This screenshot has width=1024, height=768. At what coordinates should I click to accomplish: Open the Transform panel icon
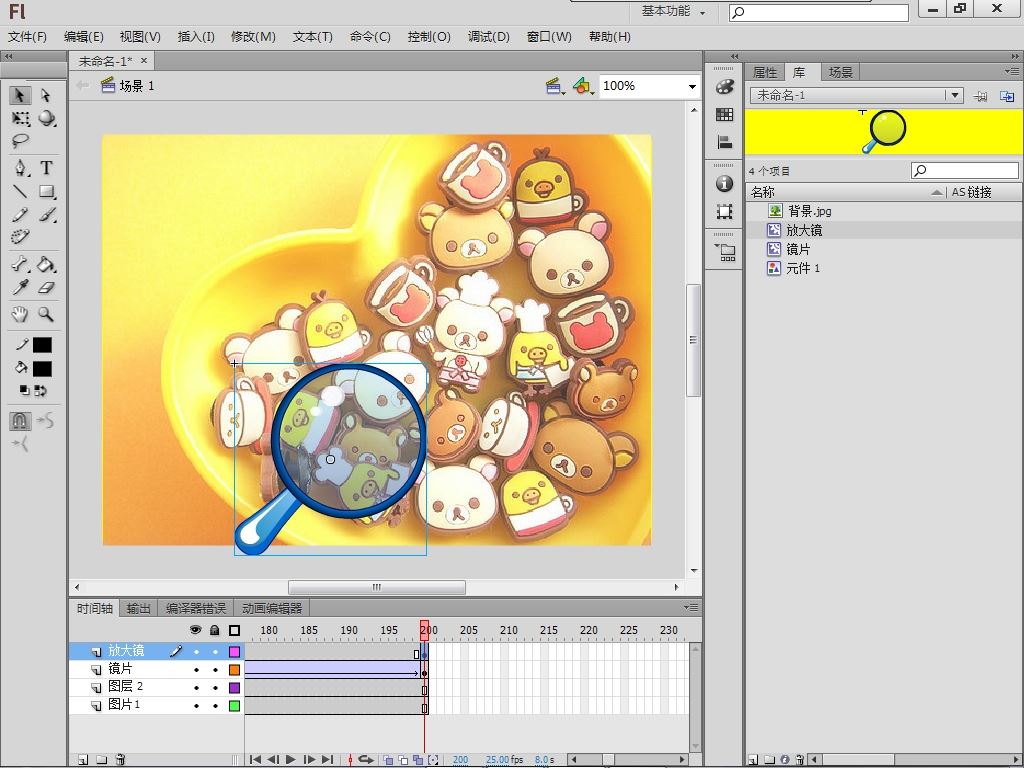point(724,212)
